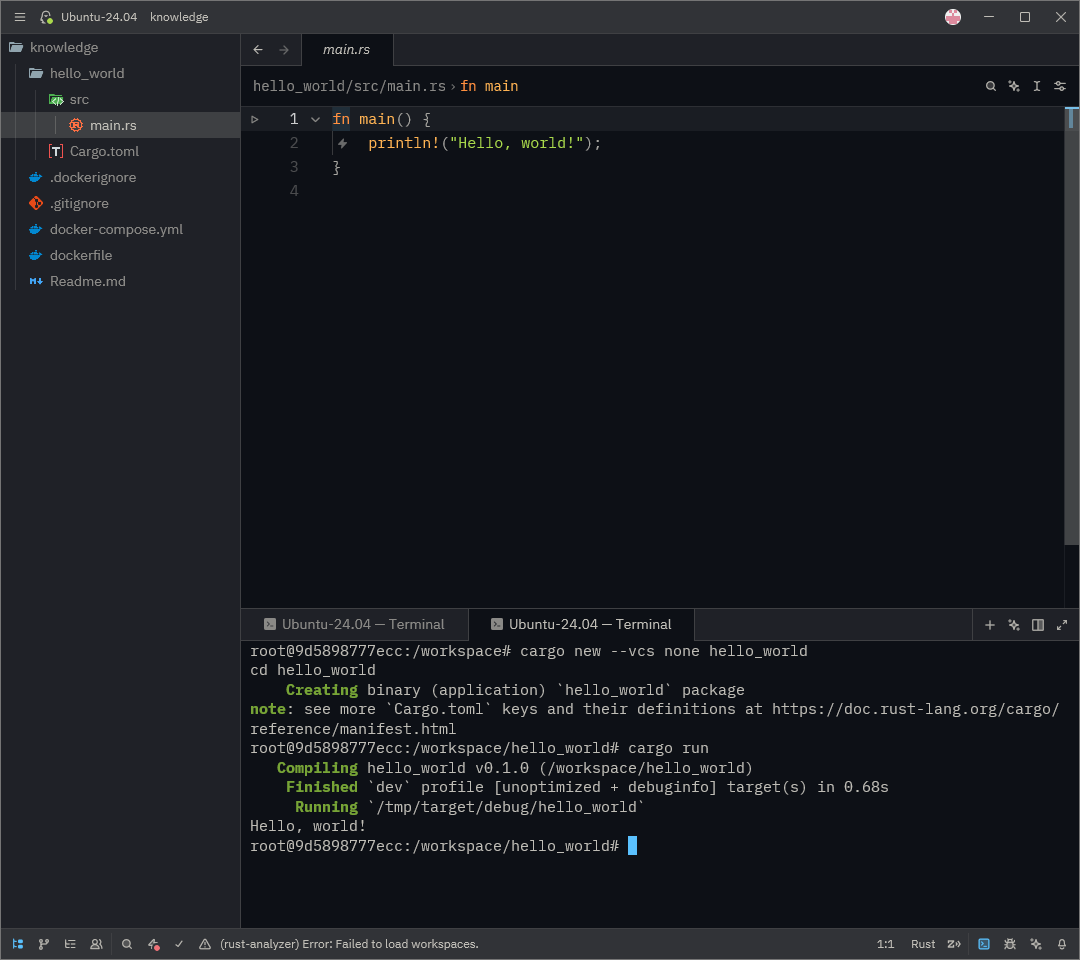Image resolution: width=1080 pixels, height=960 pixels.
Task: Click the Ubuntu-24.04 remote connection icon
Action: 46,17
